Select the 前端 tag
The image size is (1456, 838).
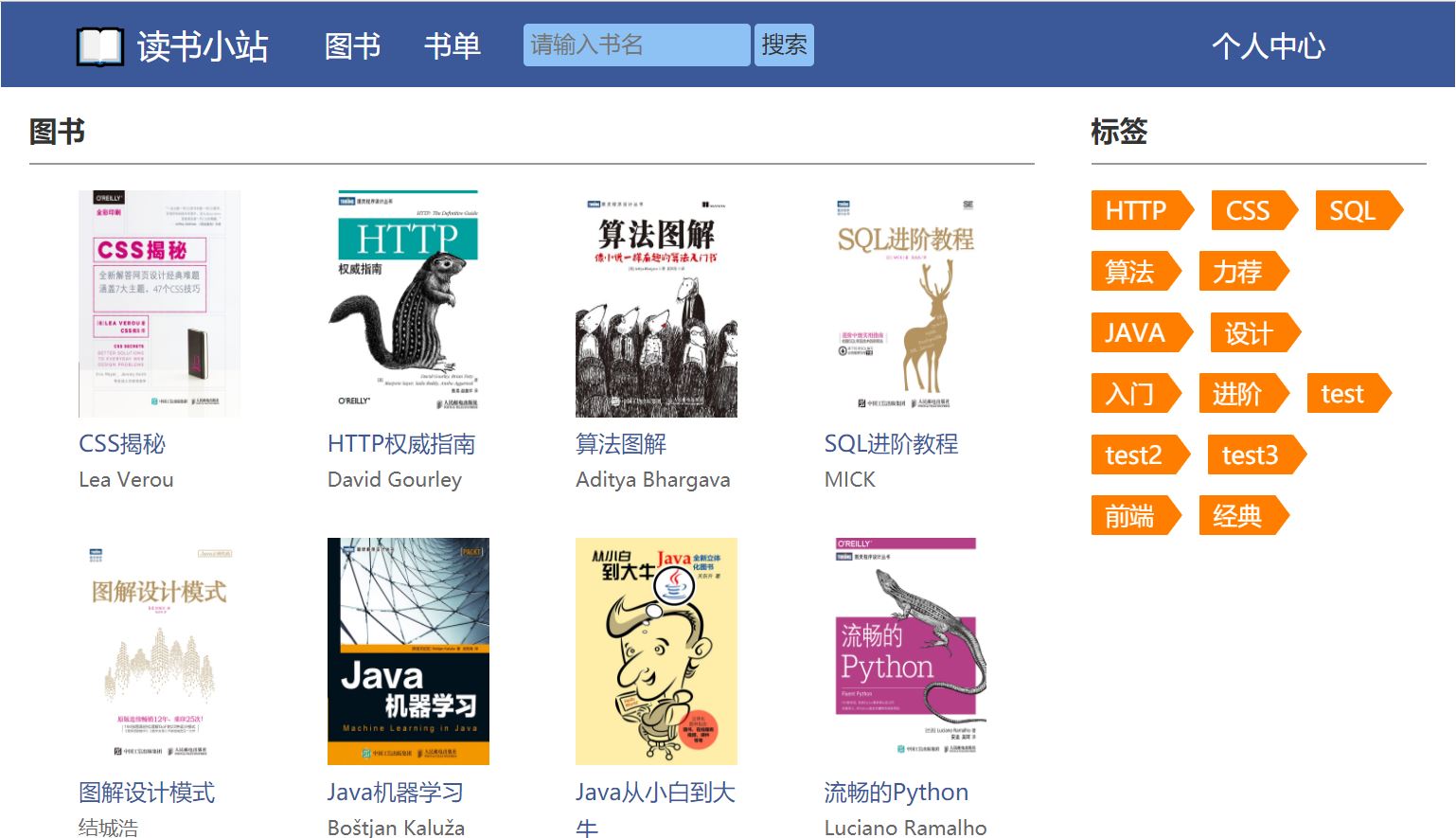[1136, 517]
